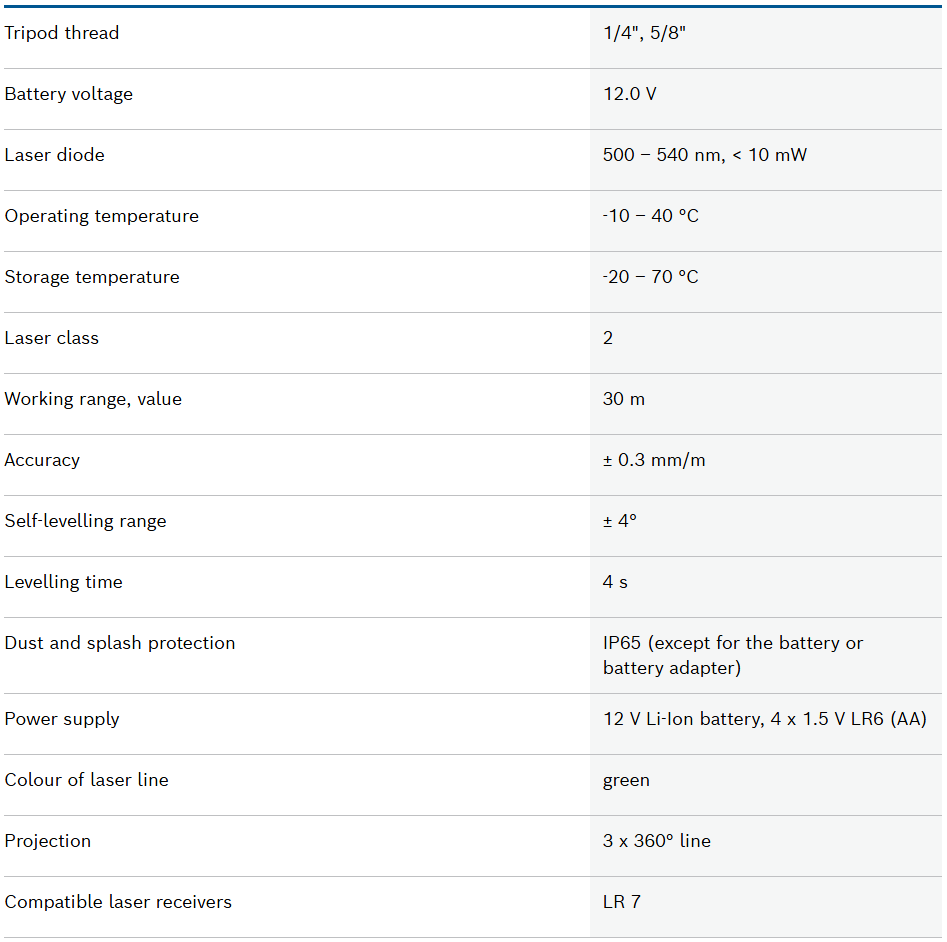Select the "30 m" working range value
The width and height of the screenshot is (947, 942).
coord(624,399)
